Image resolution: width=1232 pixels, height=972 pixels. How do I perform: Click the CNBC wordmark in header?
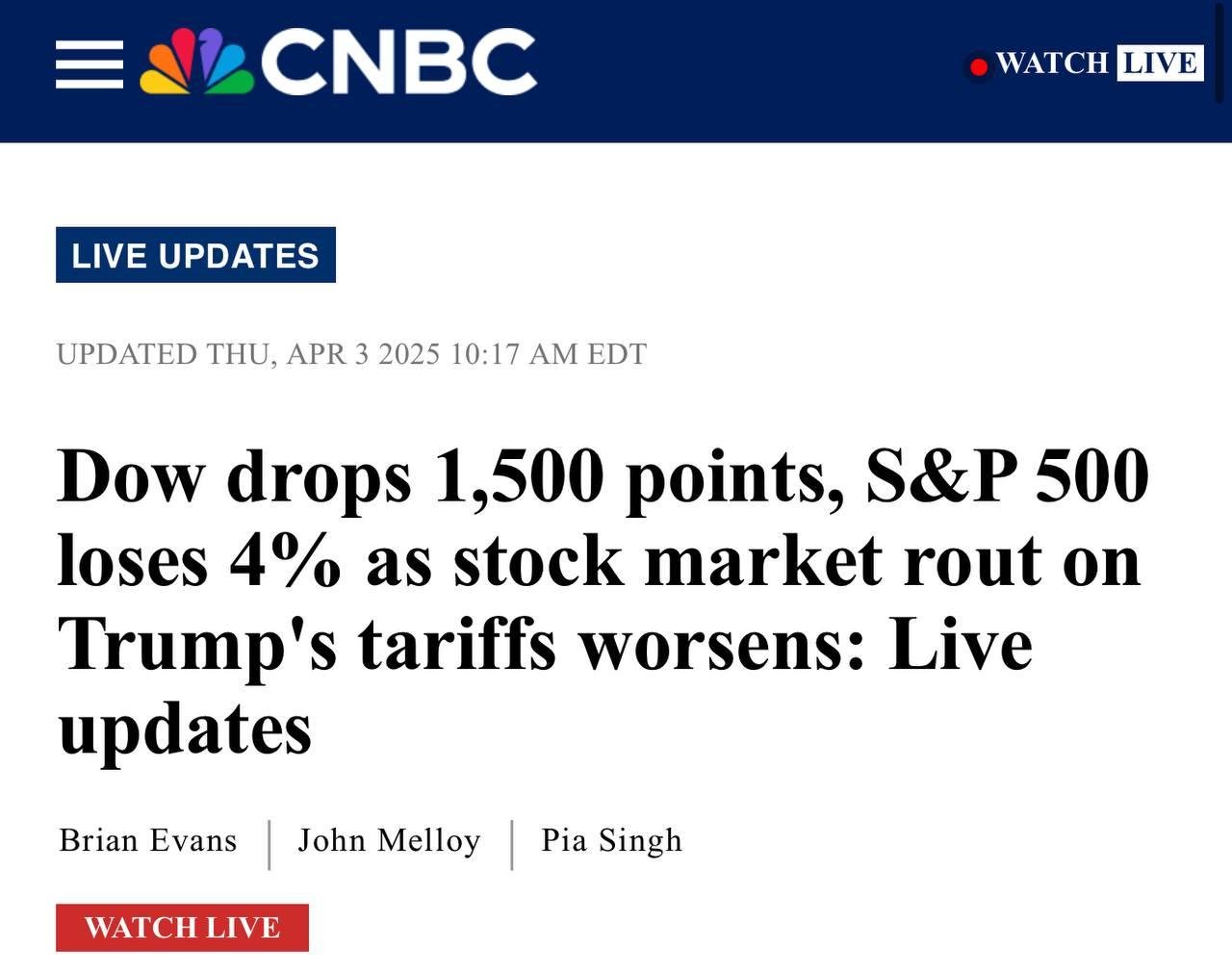click(x=398, y=63)
